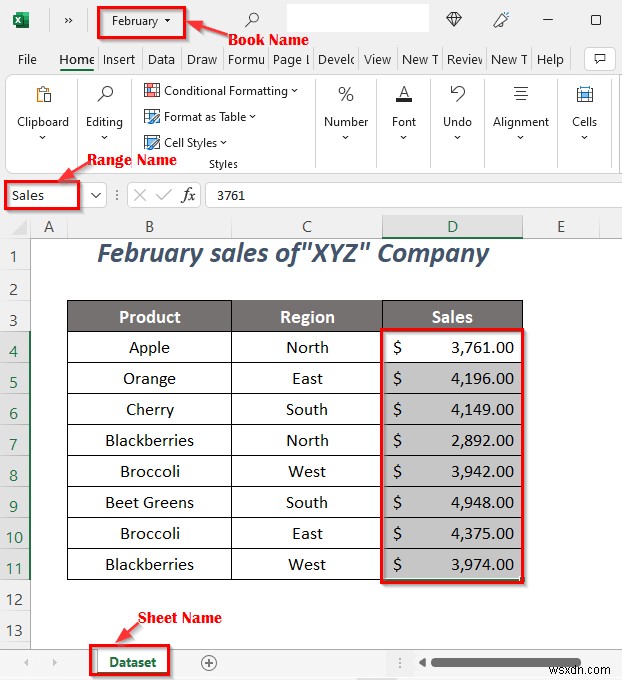The width and height of the screenshot is (622, 680).
Task: Open the Format as Table menu
Action: point(200,117)
